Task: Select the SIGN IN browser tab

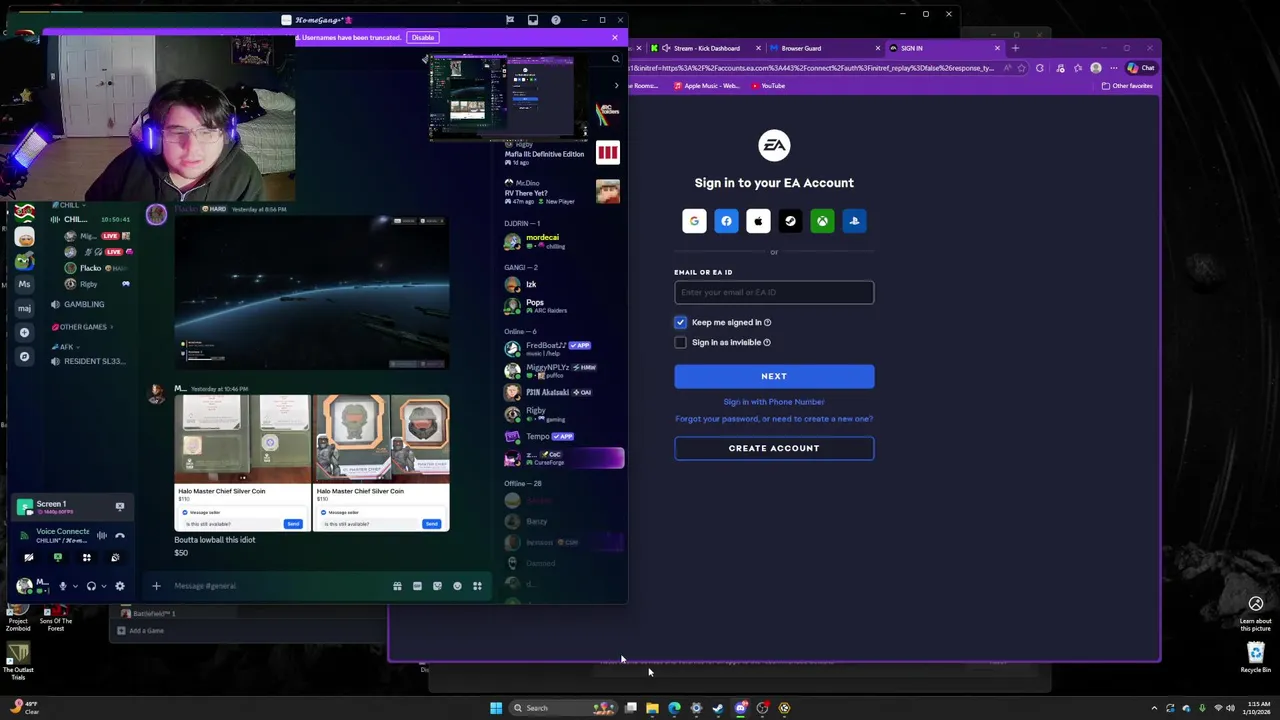Action: [x=944, y=48]
